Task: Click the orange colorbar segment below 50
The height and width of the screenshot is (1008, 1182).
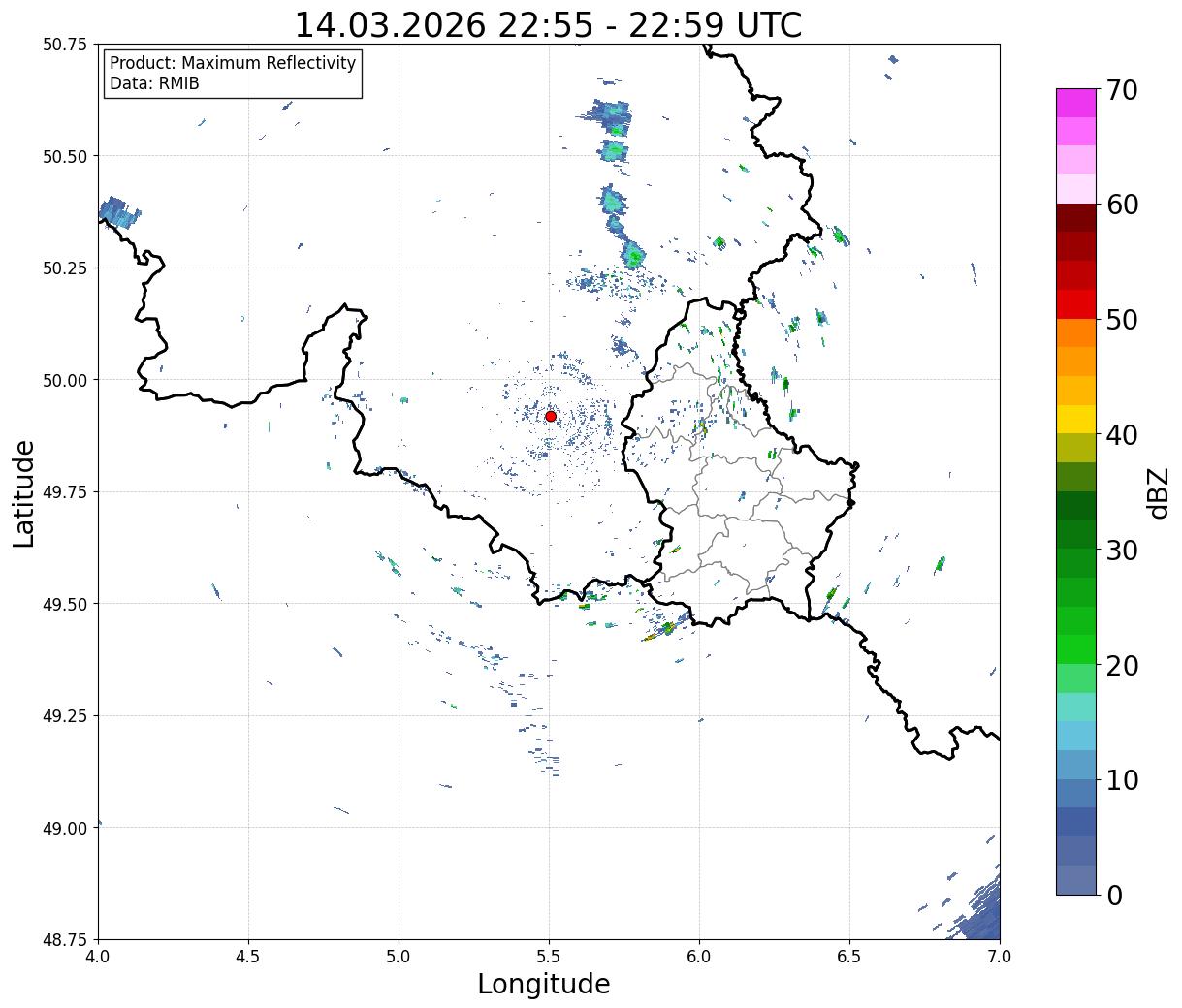Action: [x=1076, y=332]
